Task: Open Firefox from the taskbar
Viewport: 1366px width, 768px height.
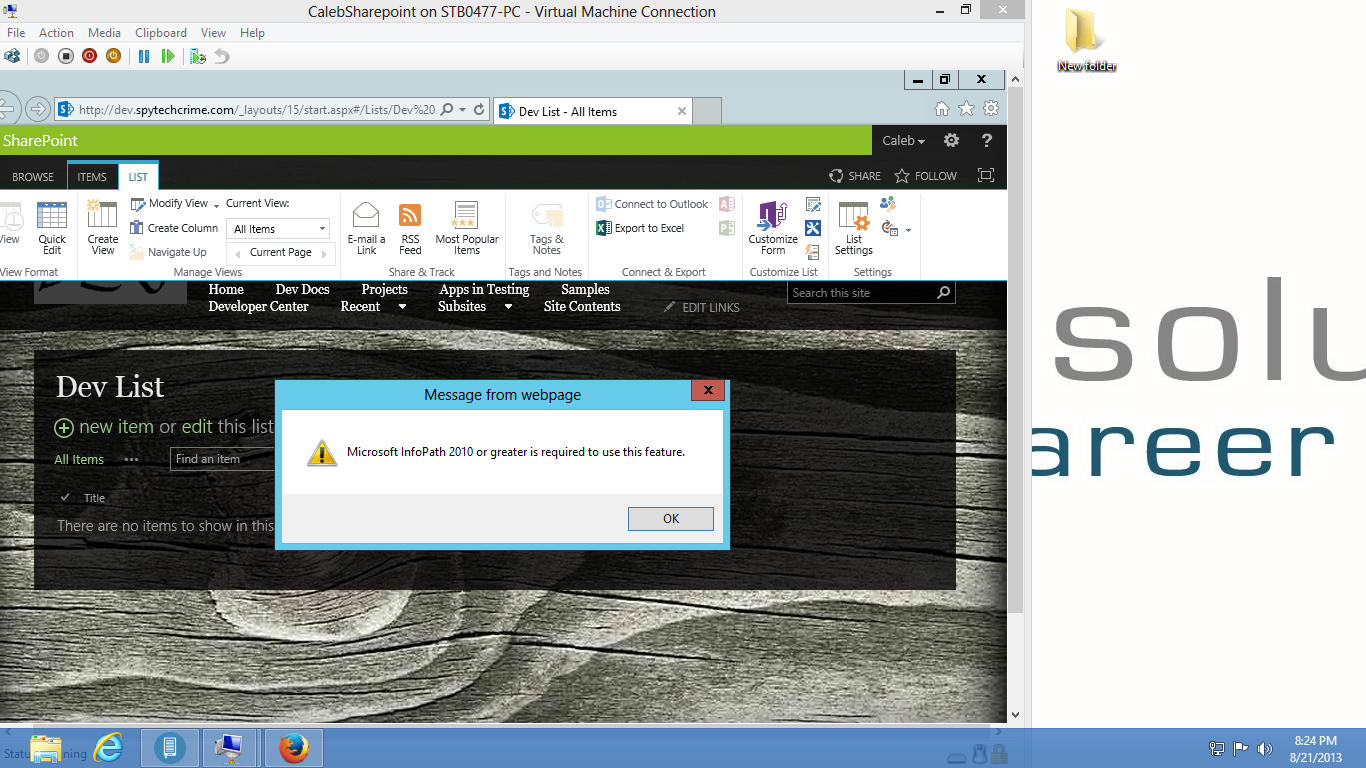Action: point(294,748)
